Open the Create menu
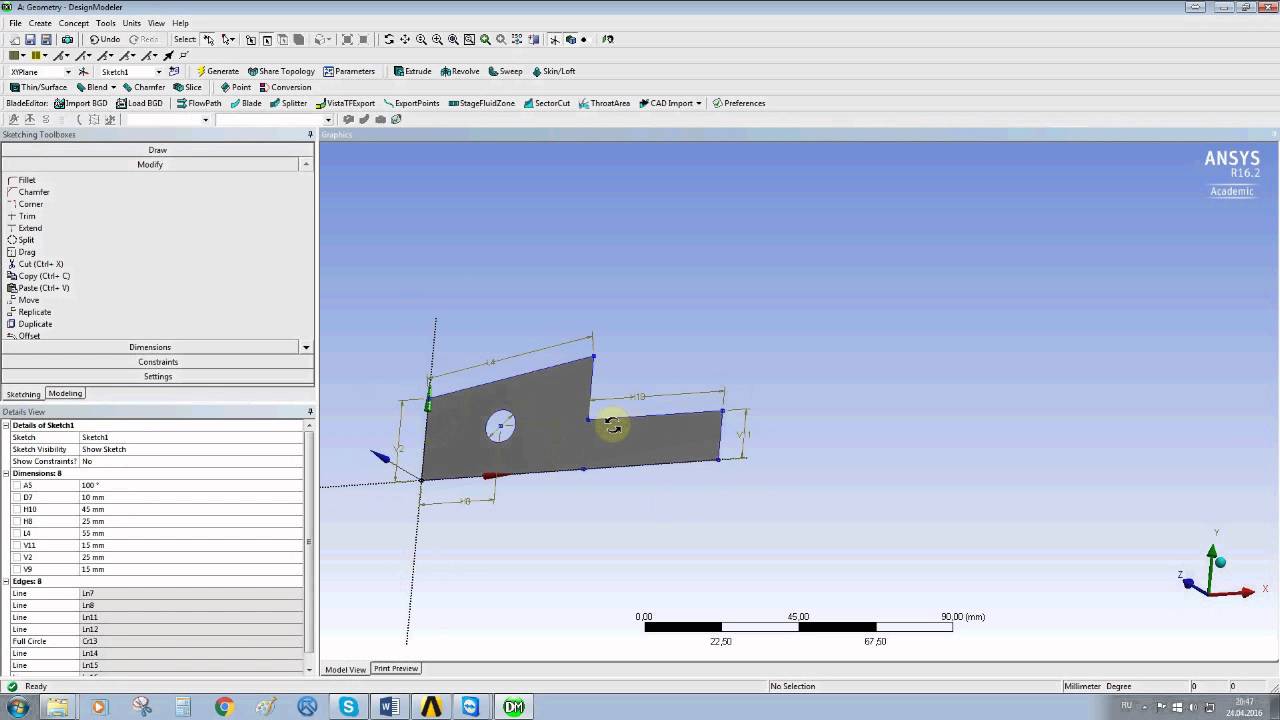The image size is (1280, 720). coord(40,23)
